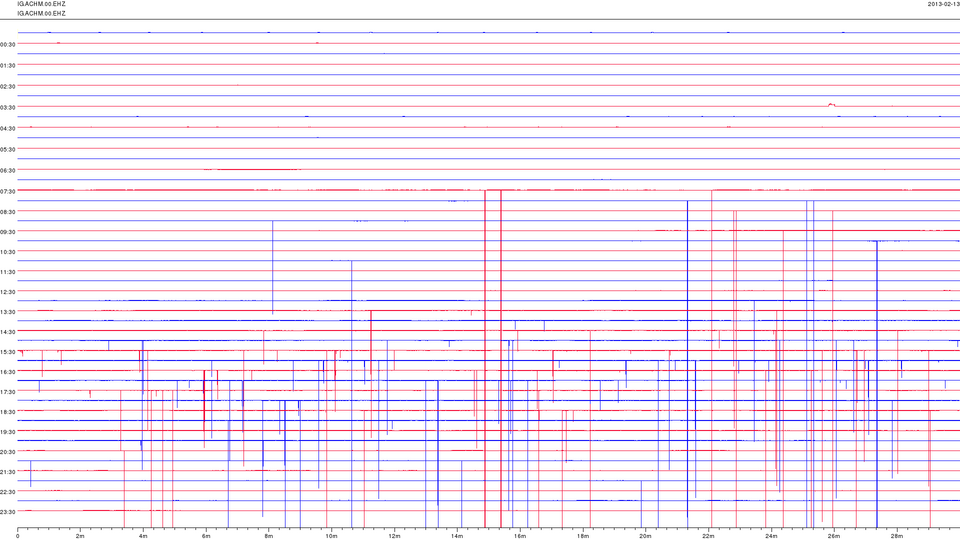Select the 15:30 row label
This screenshot has height=540, width=960.
click(7, 352)
